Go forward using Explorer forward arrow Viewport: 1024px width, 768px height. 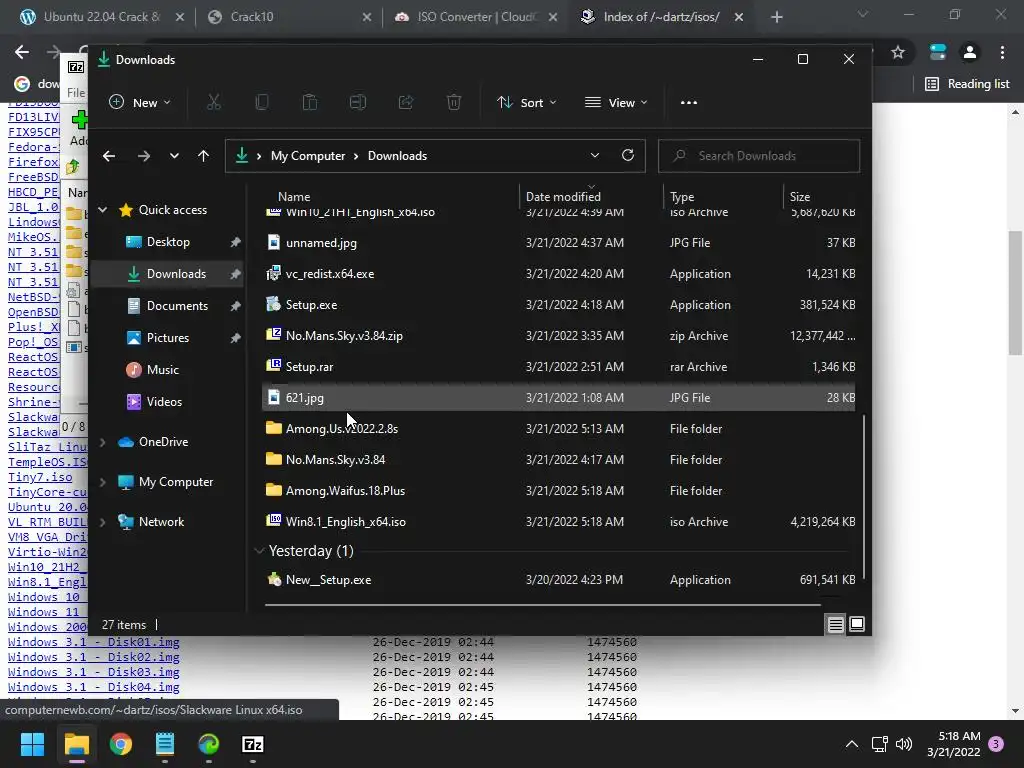tap(144, 156)
